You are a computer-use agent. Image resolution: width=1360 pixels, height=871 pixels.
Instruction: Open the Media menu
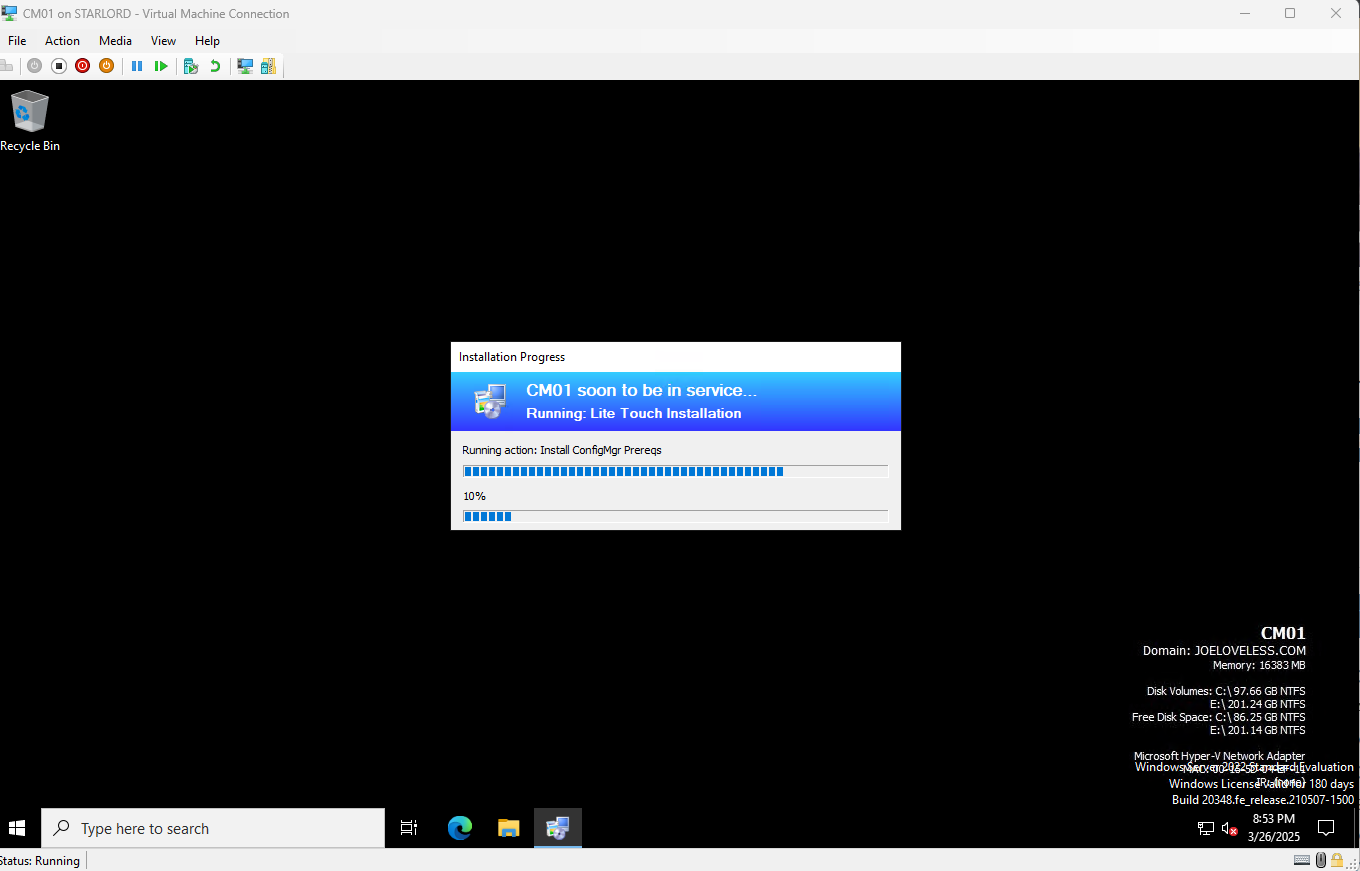115,41
